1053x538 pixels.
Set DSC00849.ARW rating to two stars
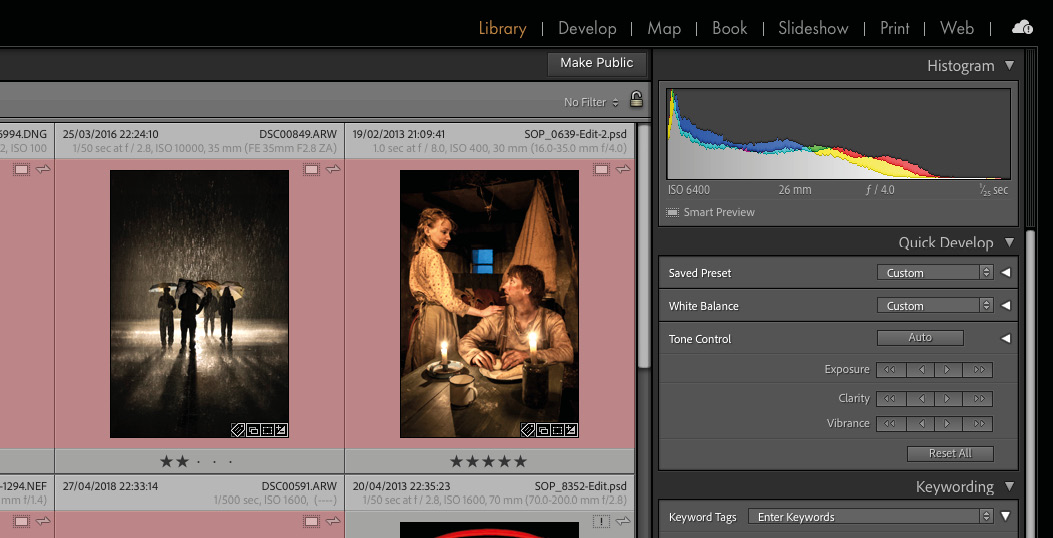pos(182,461)
